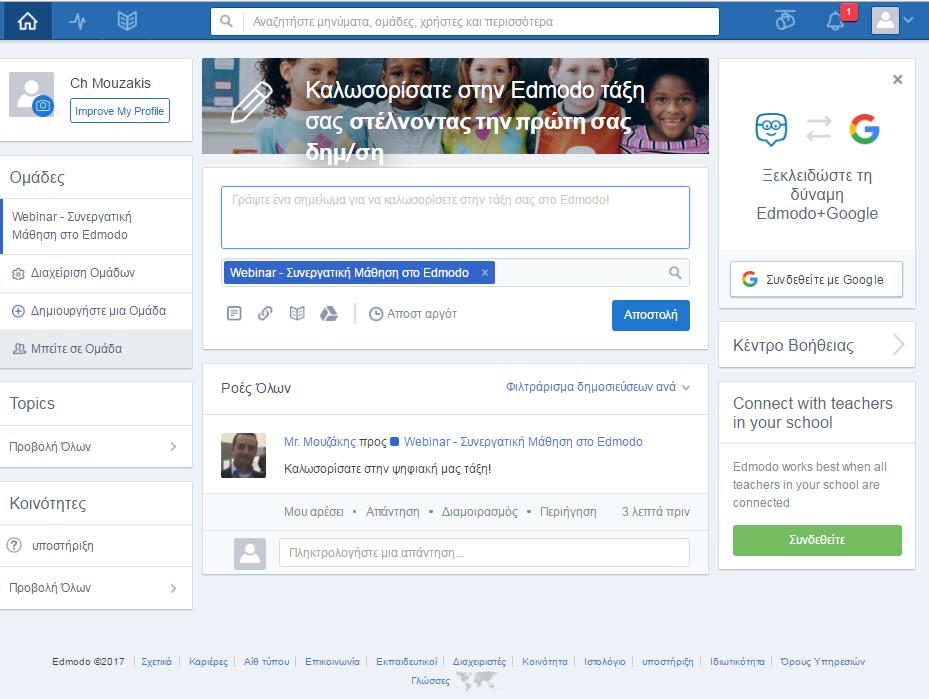The image size is (929, 699).
Task: Remove the Webinar recipient tag
Action: click(x=485, y=272)
